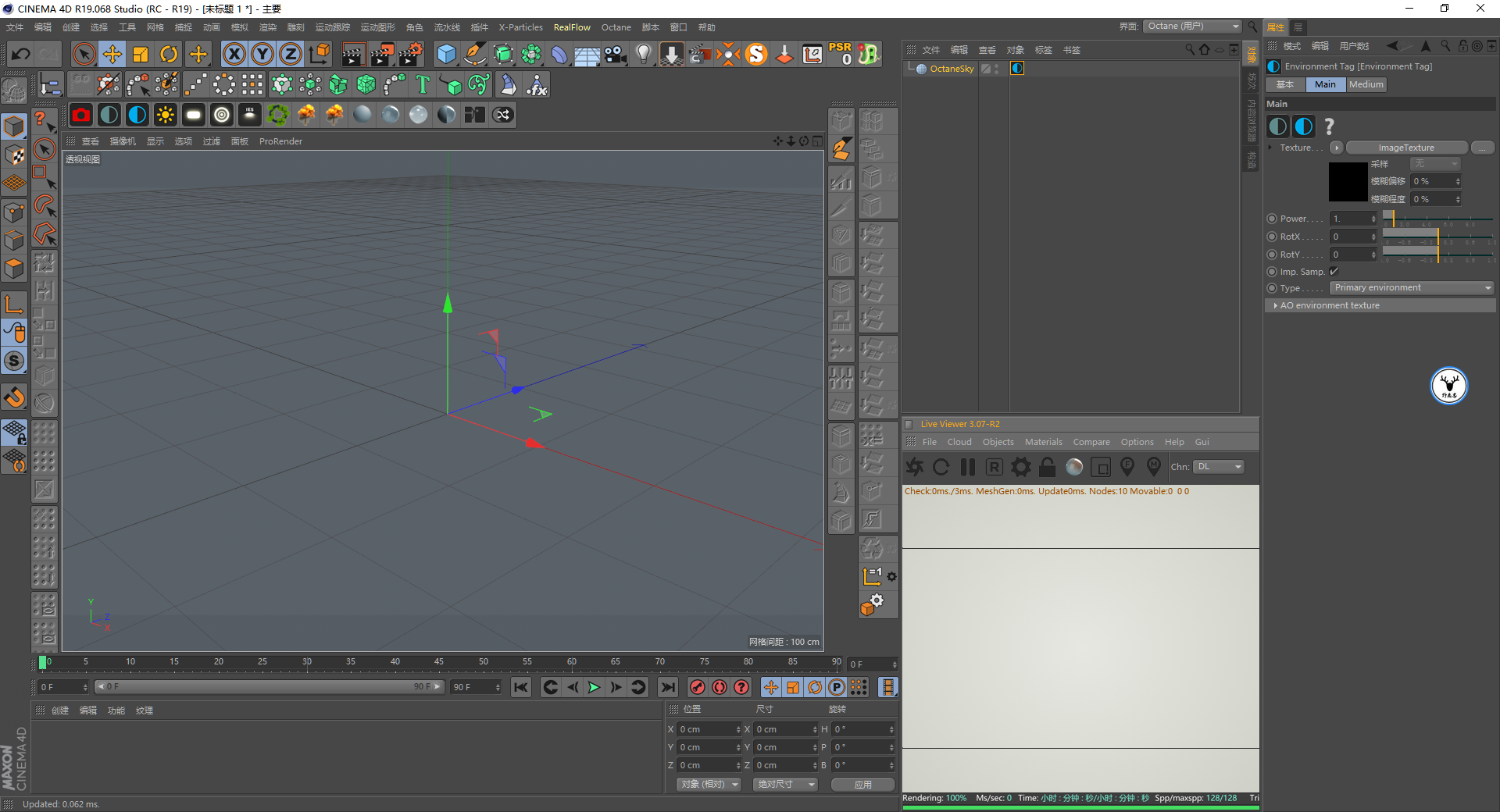Pause rendering in Live Viewer
This screenshot has width=1500, height=812.
[968, 467]
